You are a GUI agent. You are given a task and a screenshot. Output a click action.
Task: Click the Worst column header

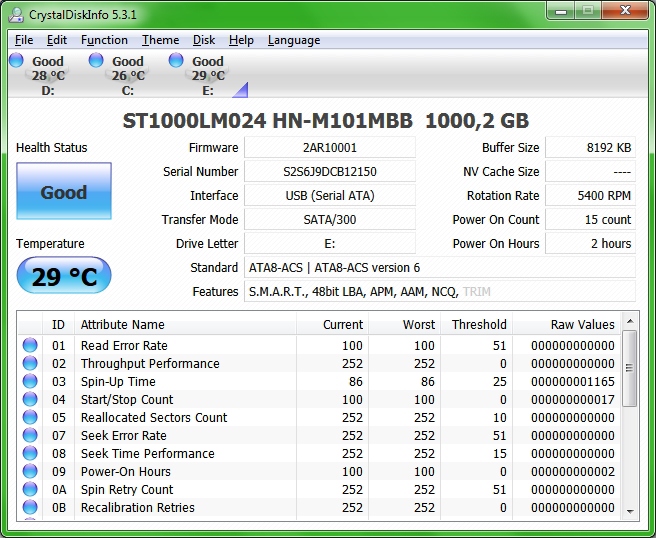point(404,324)
